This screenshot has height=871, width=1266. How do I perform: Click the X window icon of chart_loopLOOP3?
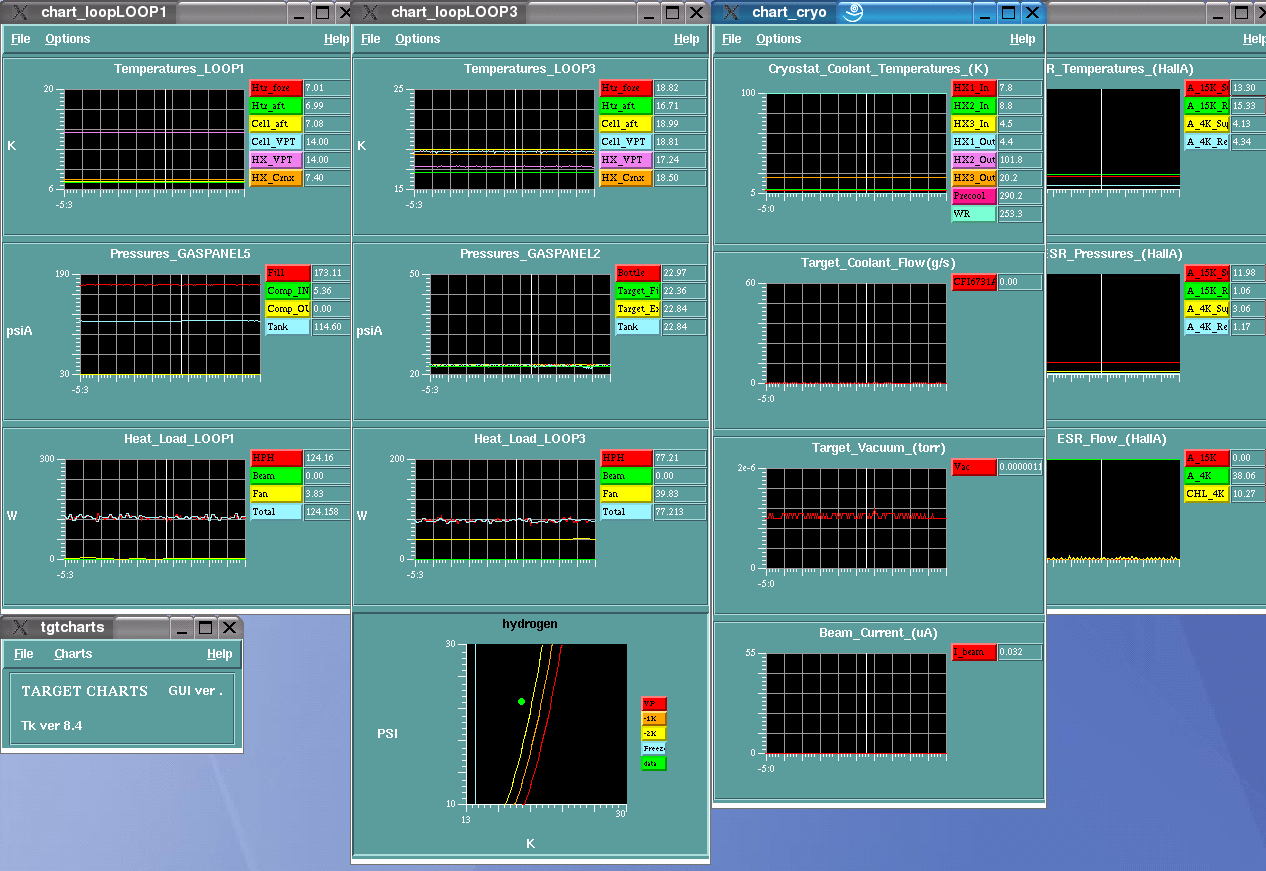pos(371,12)
